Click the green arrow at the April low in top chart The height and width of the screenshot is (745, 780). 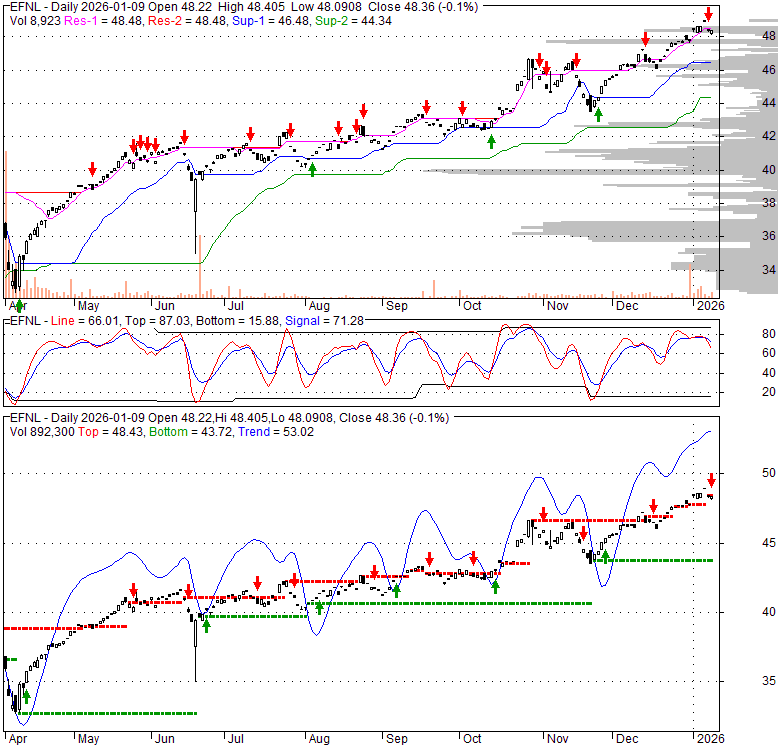[18, 303]
